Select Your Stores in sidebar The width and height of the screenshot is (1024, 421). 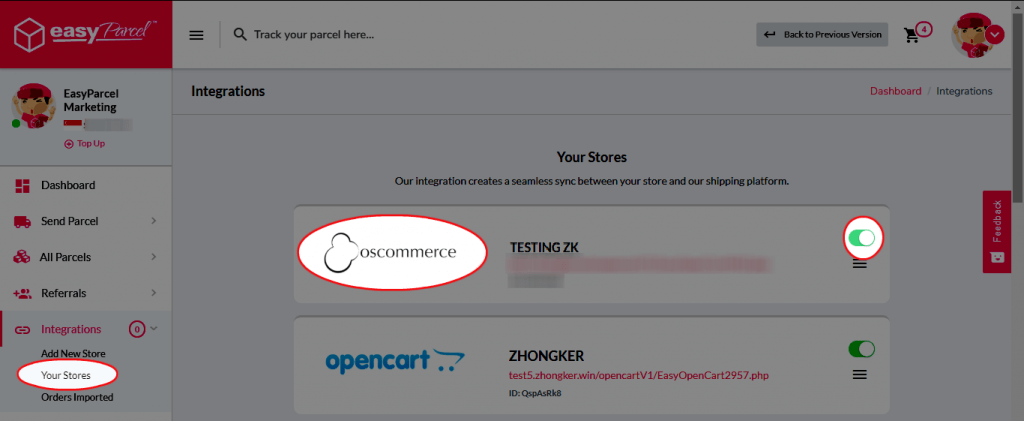(66, 375)
